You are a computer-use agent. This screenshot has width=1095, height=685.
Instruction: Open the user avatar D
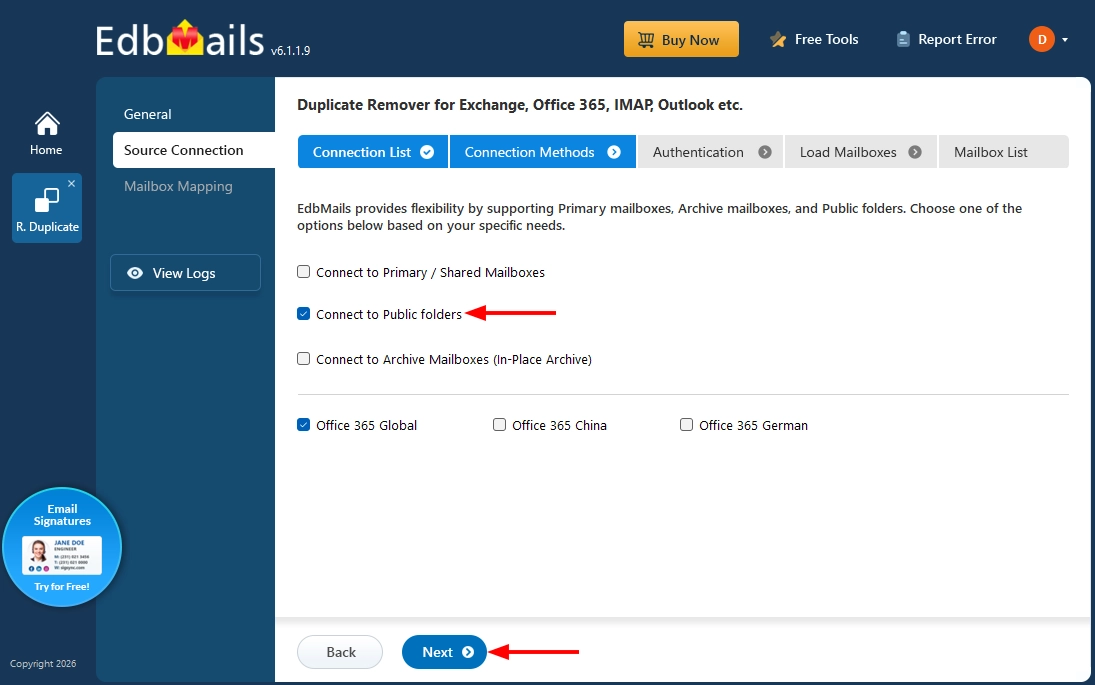1041,39
